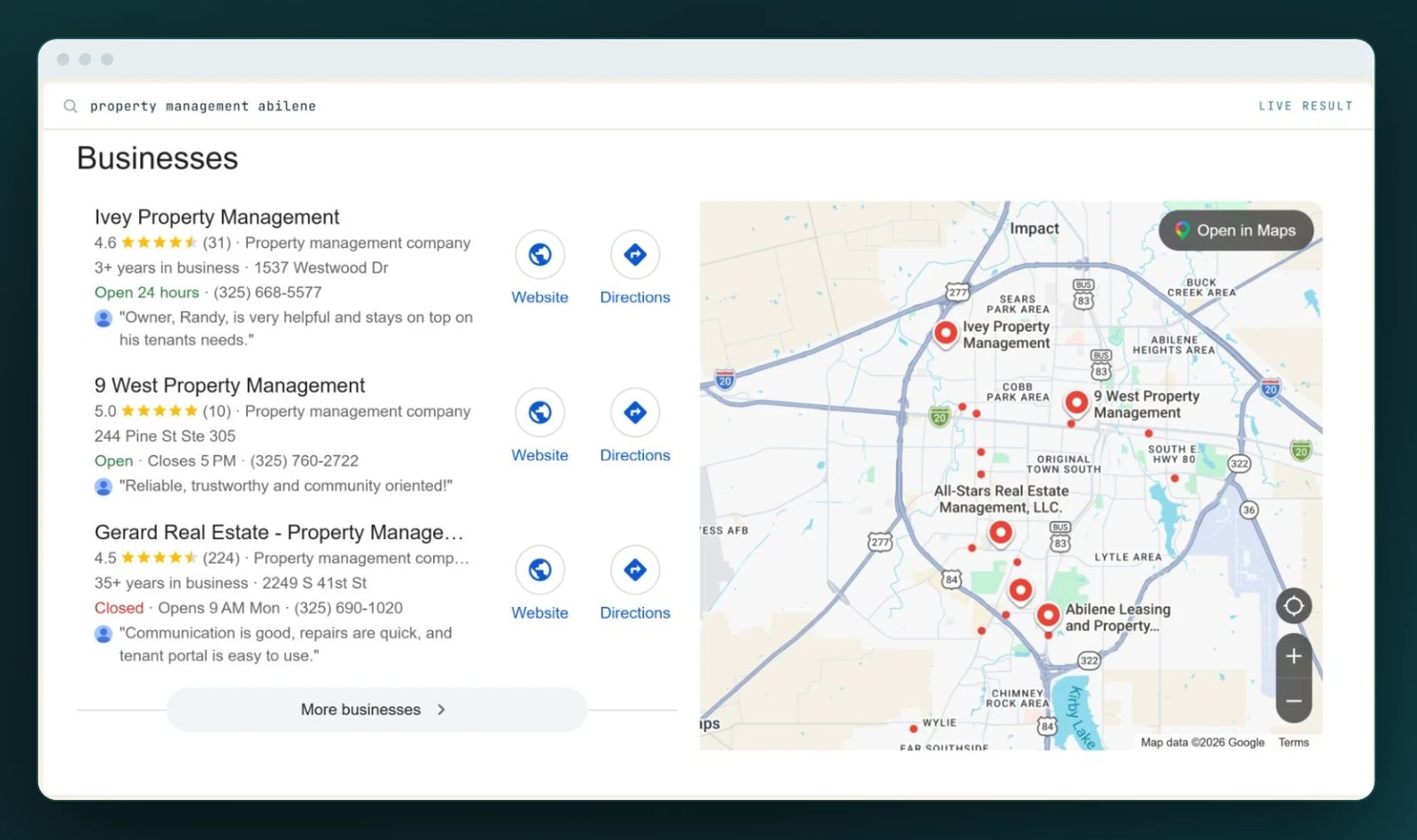Click the Impact label on the map
1417x840 pixels.
tap(1034, 228)
